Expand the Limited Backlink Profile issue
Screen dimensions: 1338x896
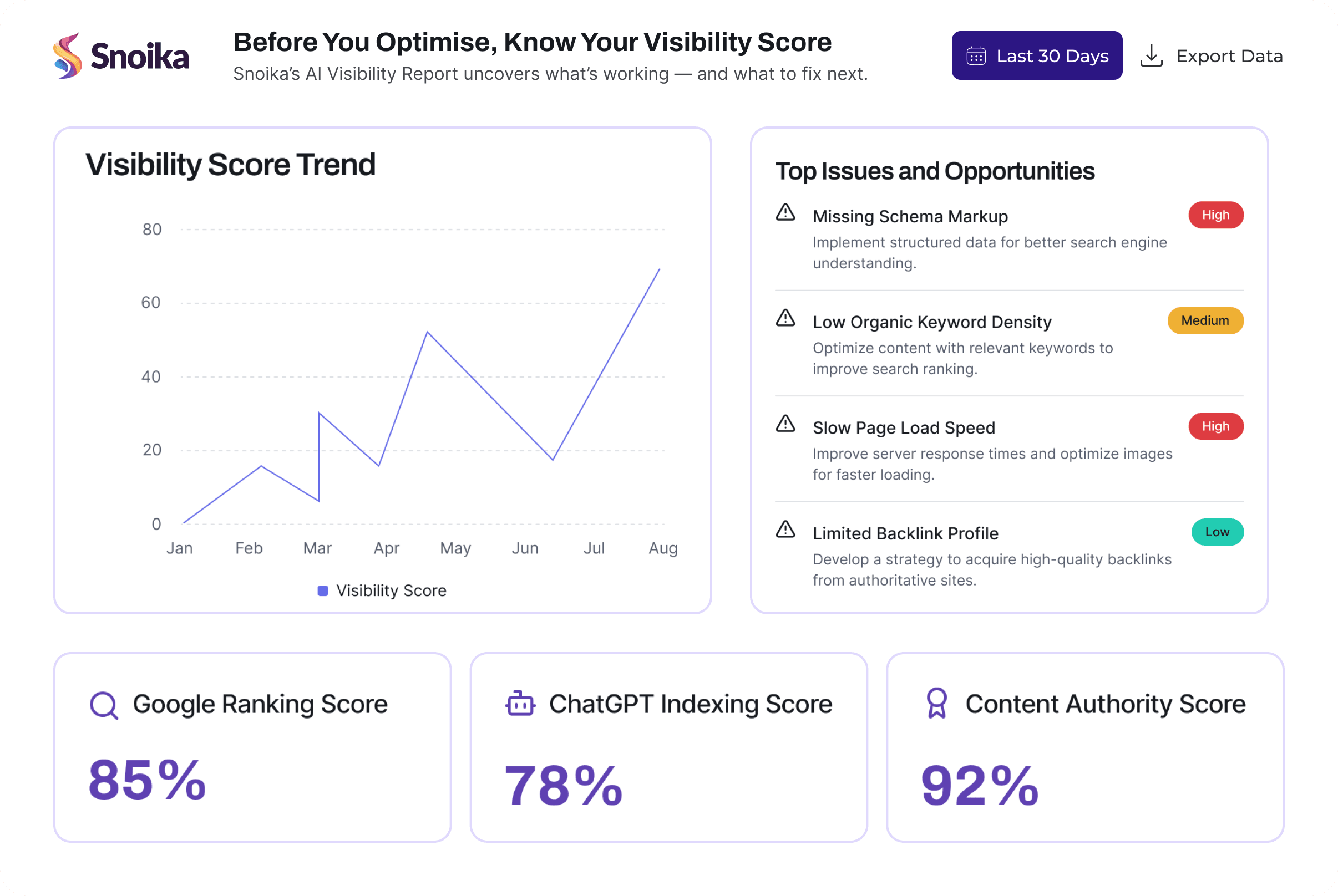905,533
